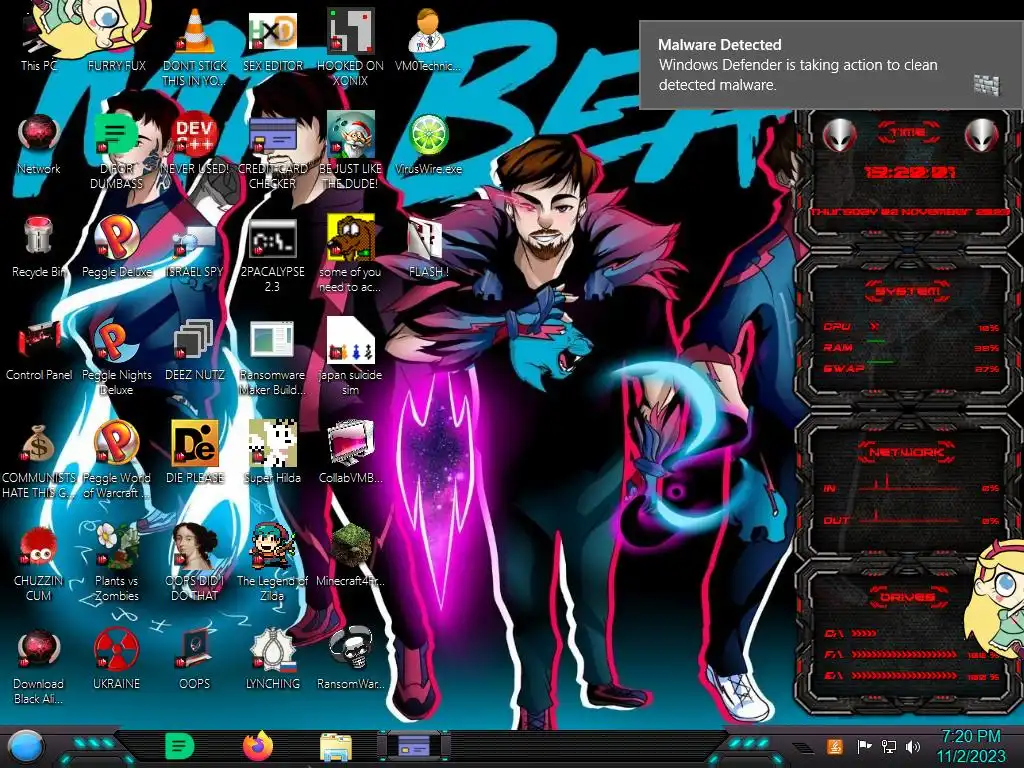Open the Santa icon BE JUST LIKE THE DUDE!
Screen dimensions: 1024x768
tap(350, 152)
